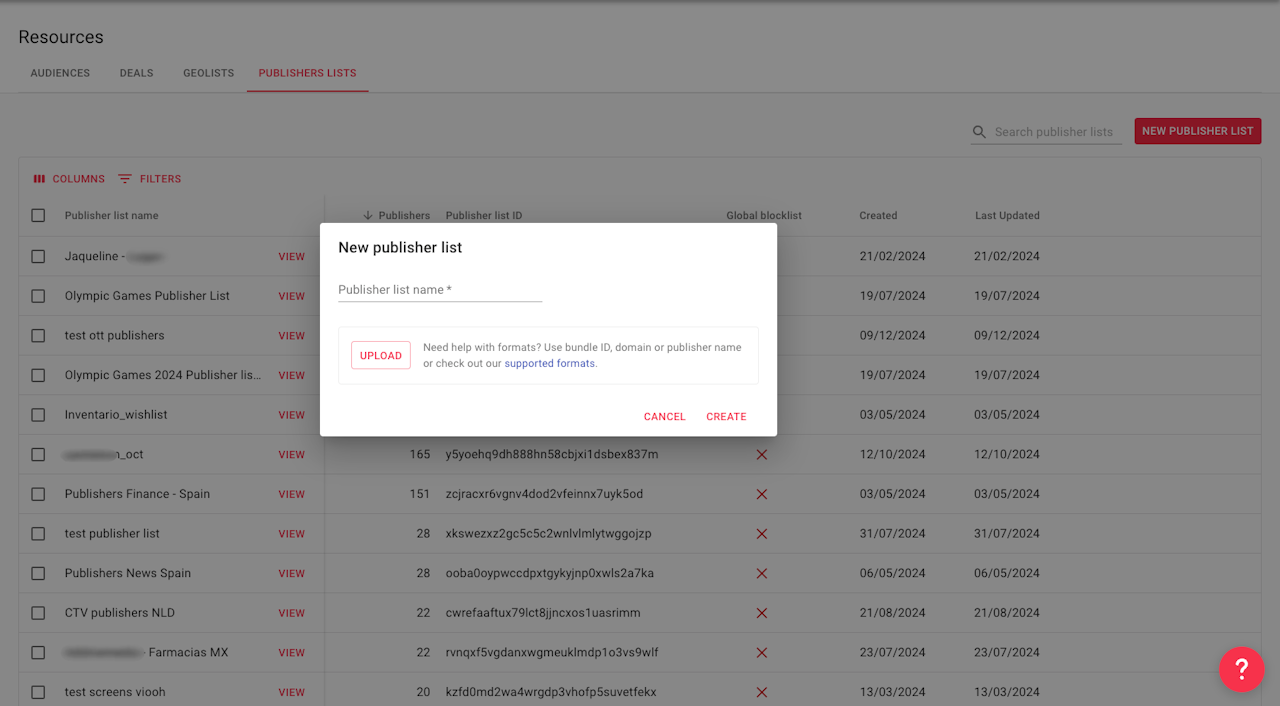Cancel the new publisher list dialog
This screenshot has height=706, width=1280.
[x=664, y=417]
